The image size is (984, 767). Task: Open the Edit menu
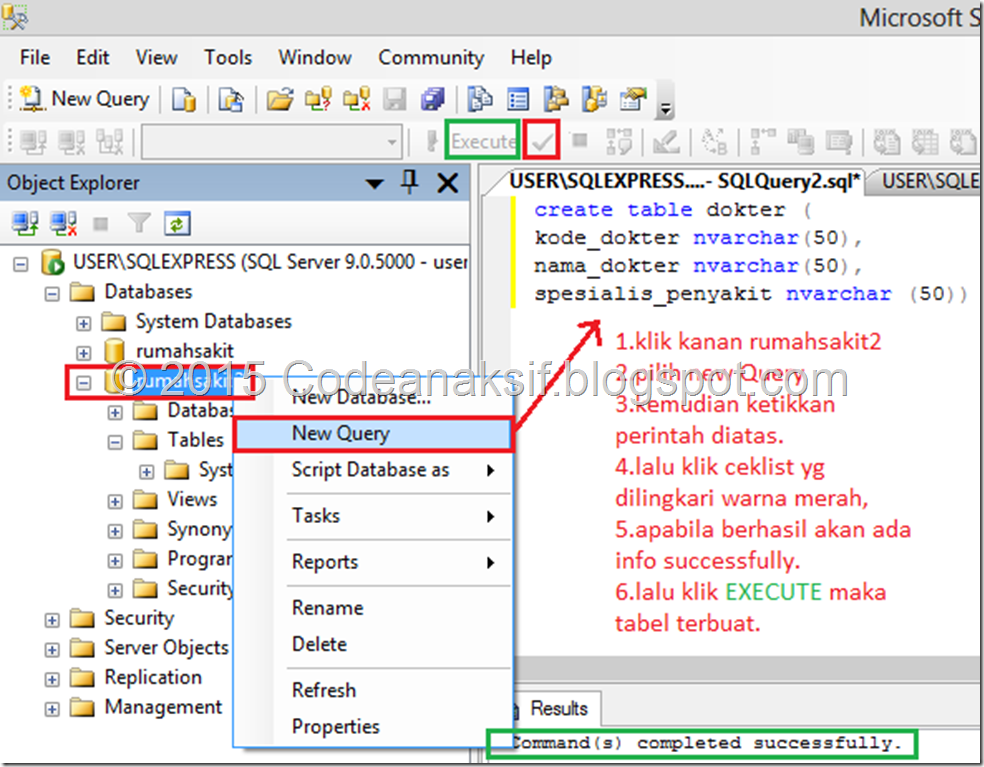click(x=92, y=57)
